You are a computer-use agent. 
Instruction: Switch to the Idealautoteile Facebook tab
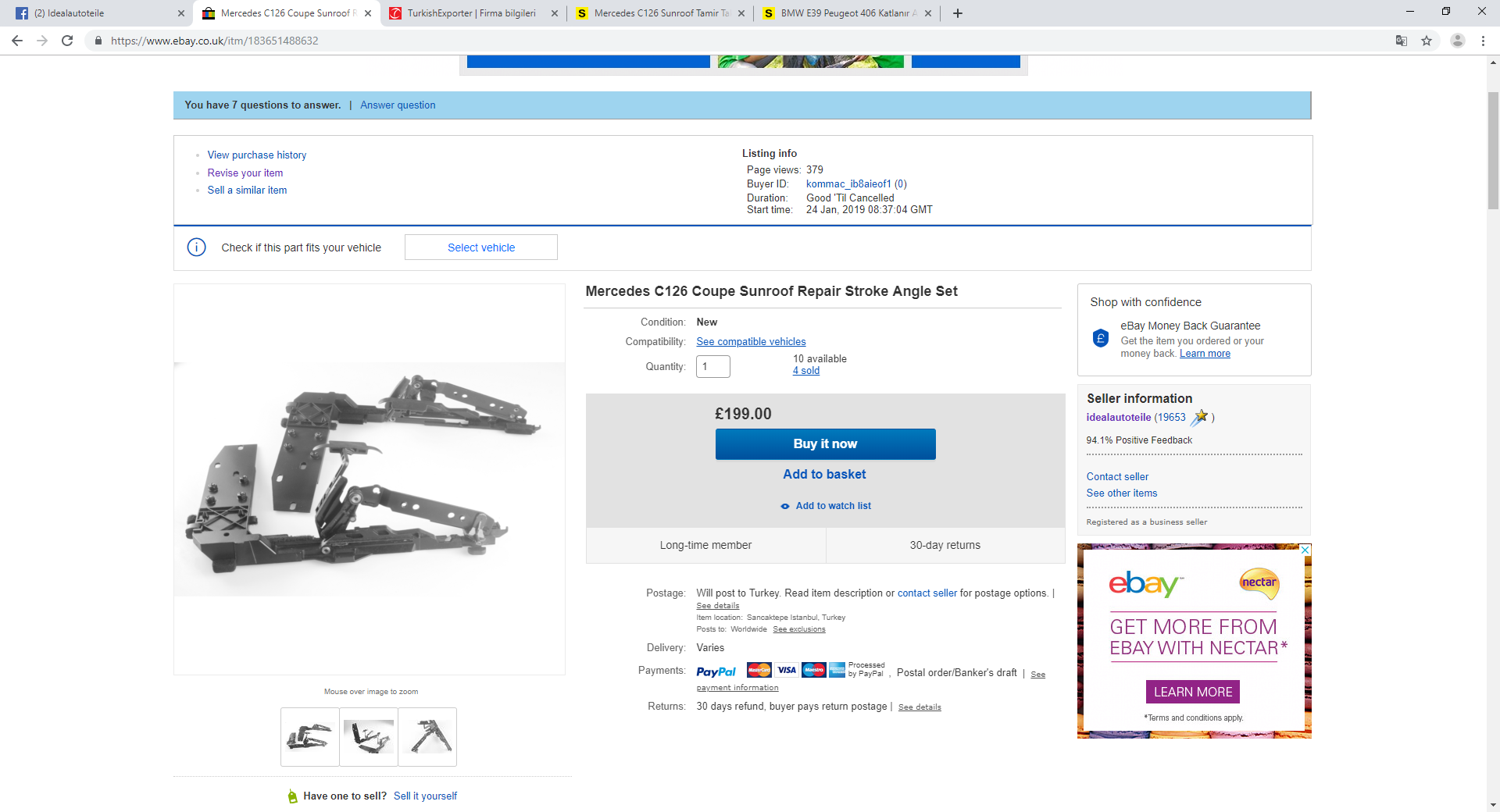pyautogui.click(x=94, y=13)
